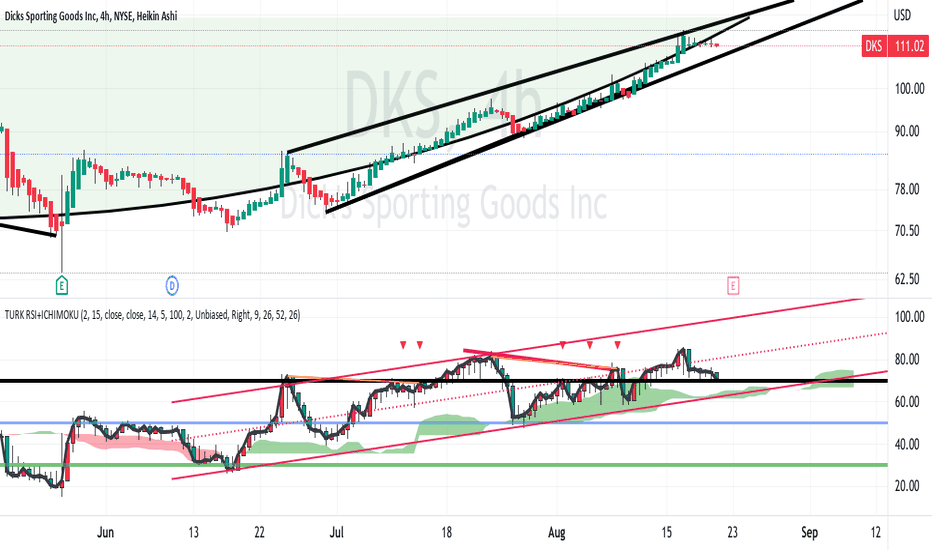Click the green earnings E marker
The width and height of the screenshot is (932, 550).
(x=62, y=286)
